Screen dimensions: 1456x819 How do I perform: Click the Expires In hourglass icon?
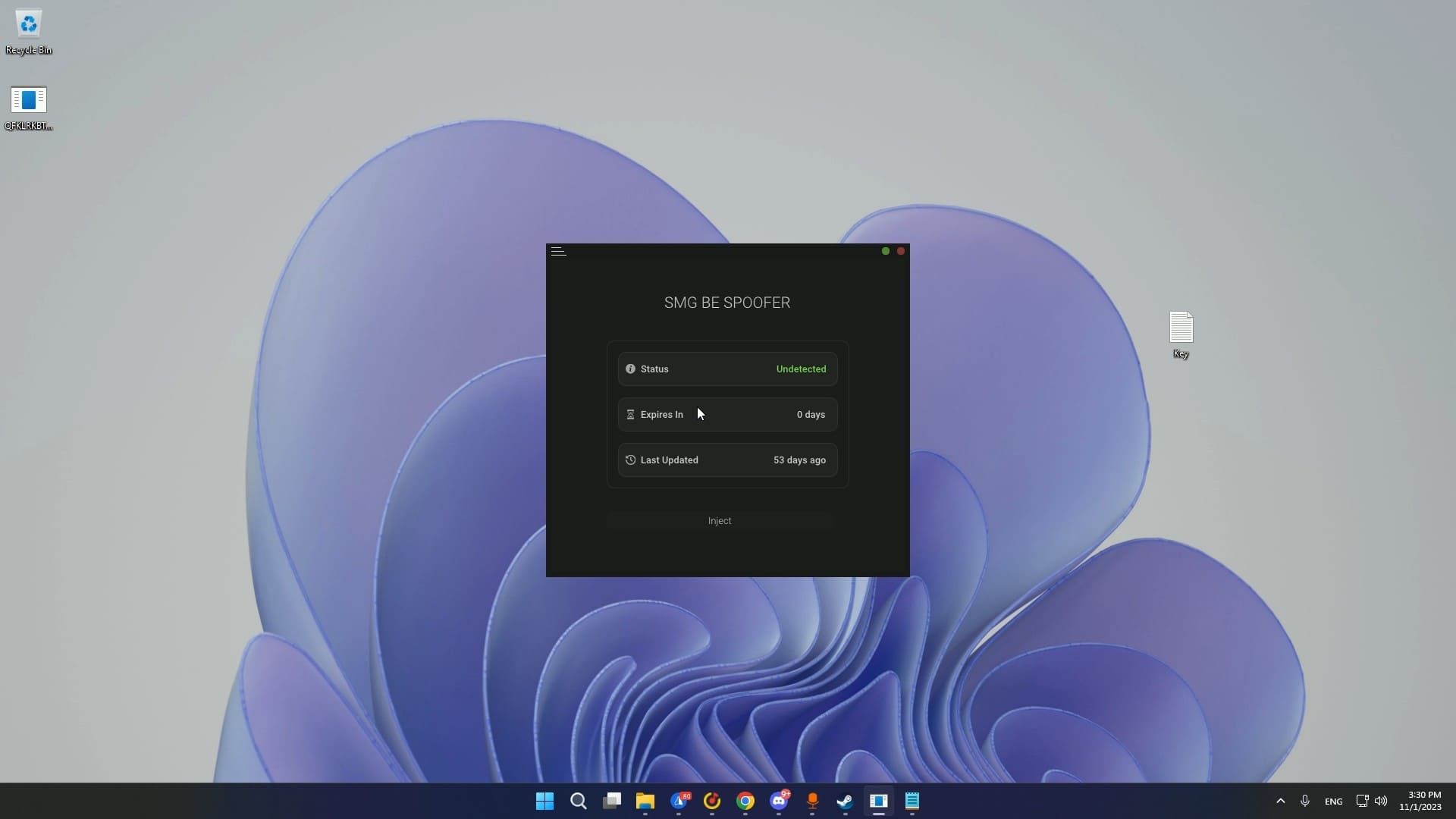click(630, 415)
